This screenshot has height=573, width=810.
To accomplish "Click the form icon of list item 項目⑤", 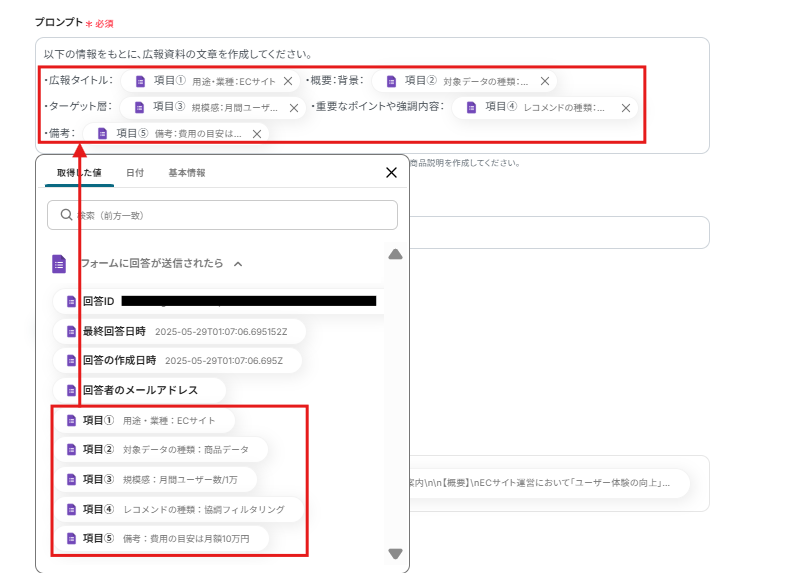I will point(71,538).
